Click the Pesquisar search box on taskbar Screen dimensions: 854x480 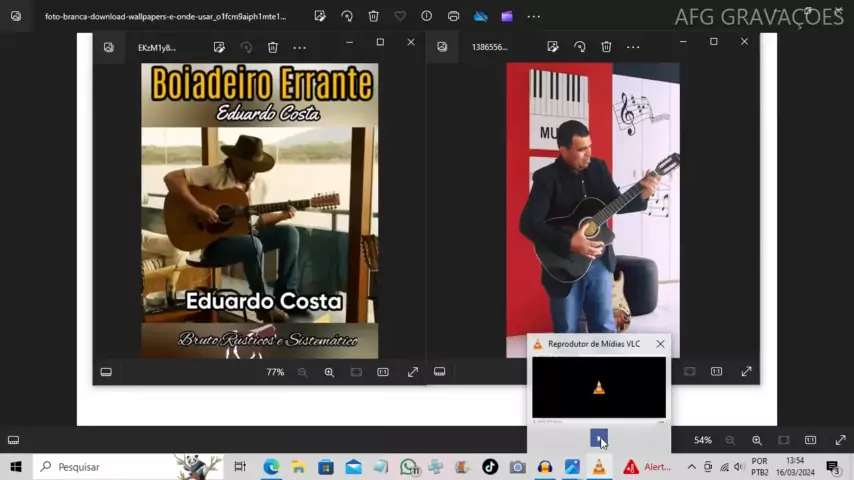[x=128, y=467]
